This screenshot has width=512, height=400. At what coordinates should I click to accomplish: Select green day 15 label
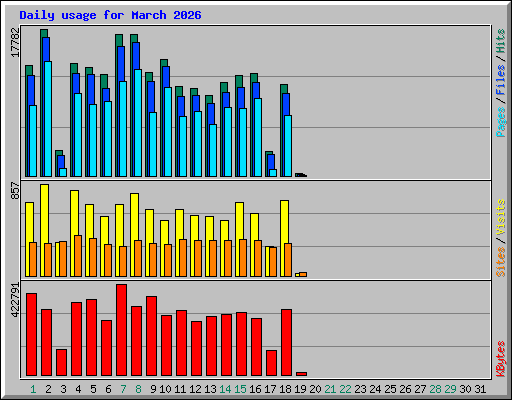[x=240, y=389]
